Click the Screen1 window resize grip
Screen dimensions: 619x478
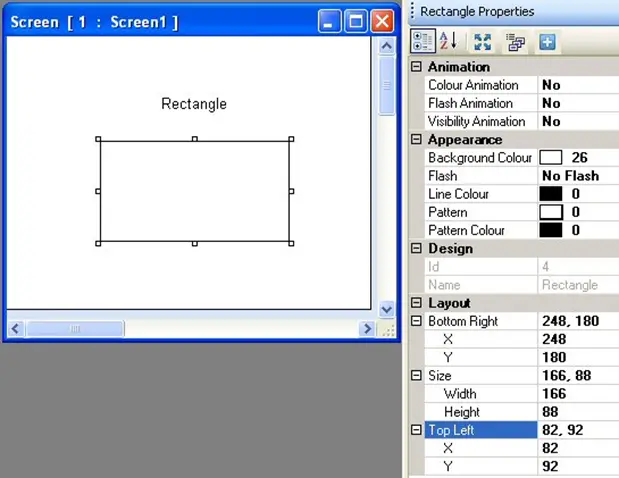pyautogui.click(x=387, y=330)
